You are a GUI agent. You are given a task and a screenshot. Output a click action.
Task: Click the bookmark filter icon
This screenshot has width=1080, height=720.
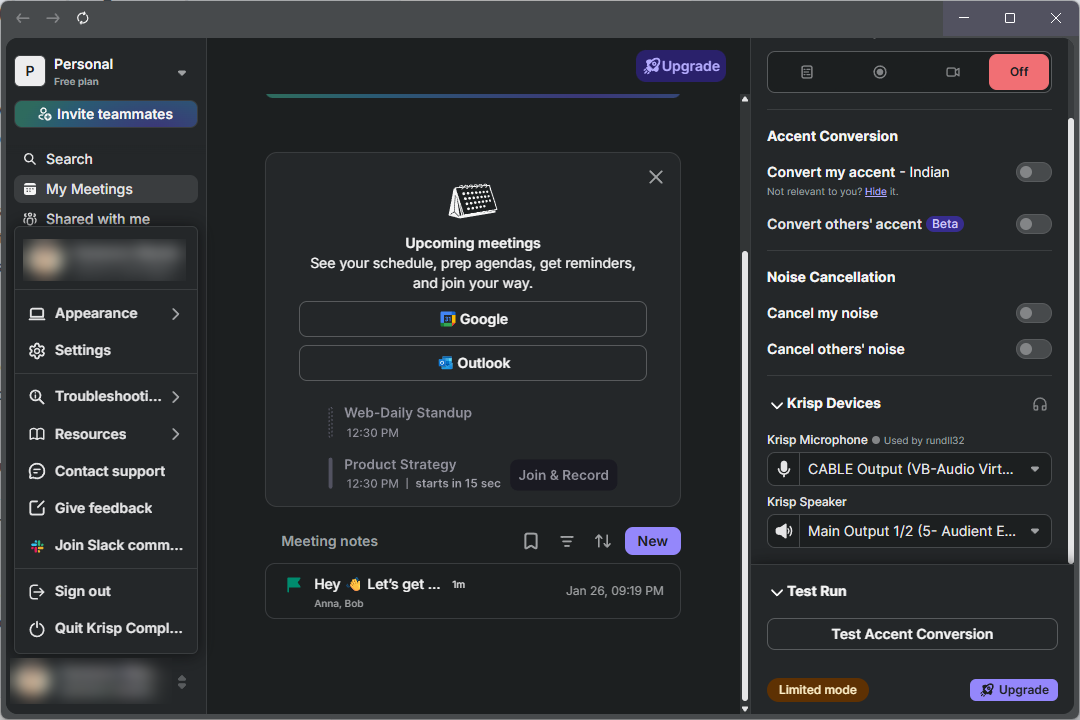[x=530, y=541]
